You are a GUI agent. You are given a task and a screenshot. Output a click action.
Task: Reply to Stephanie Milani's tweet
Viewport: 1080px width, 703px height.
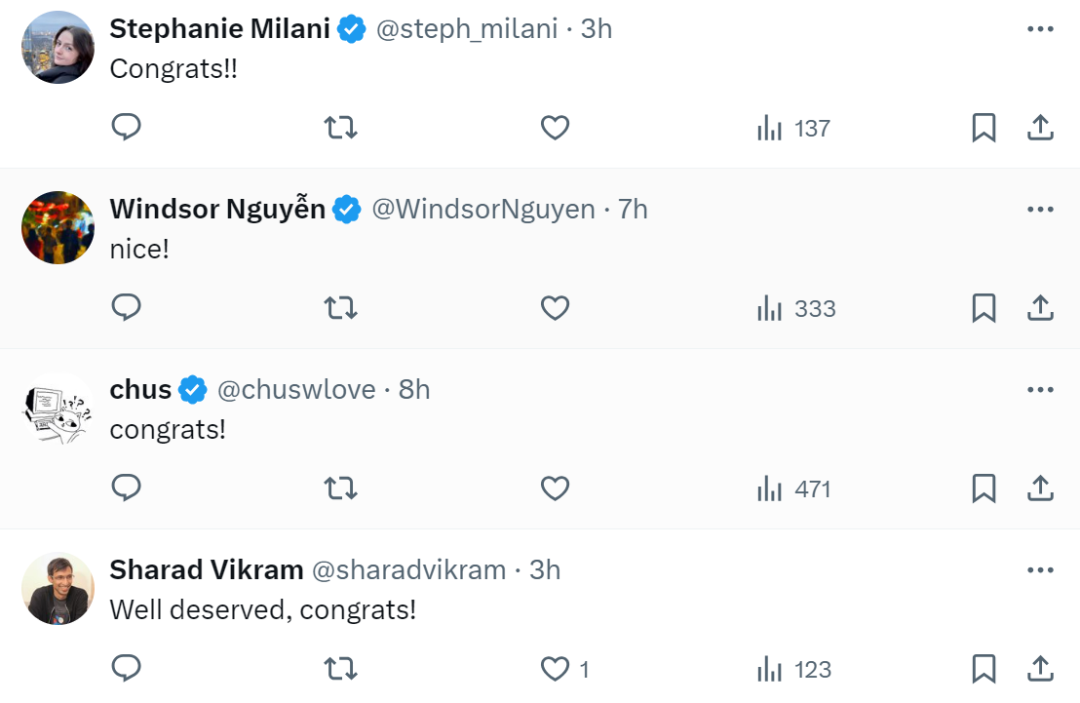(126, 128)
